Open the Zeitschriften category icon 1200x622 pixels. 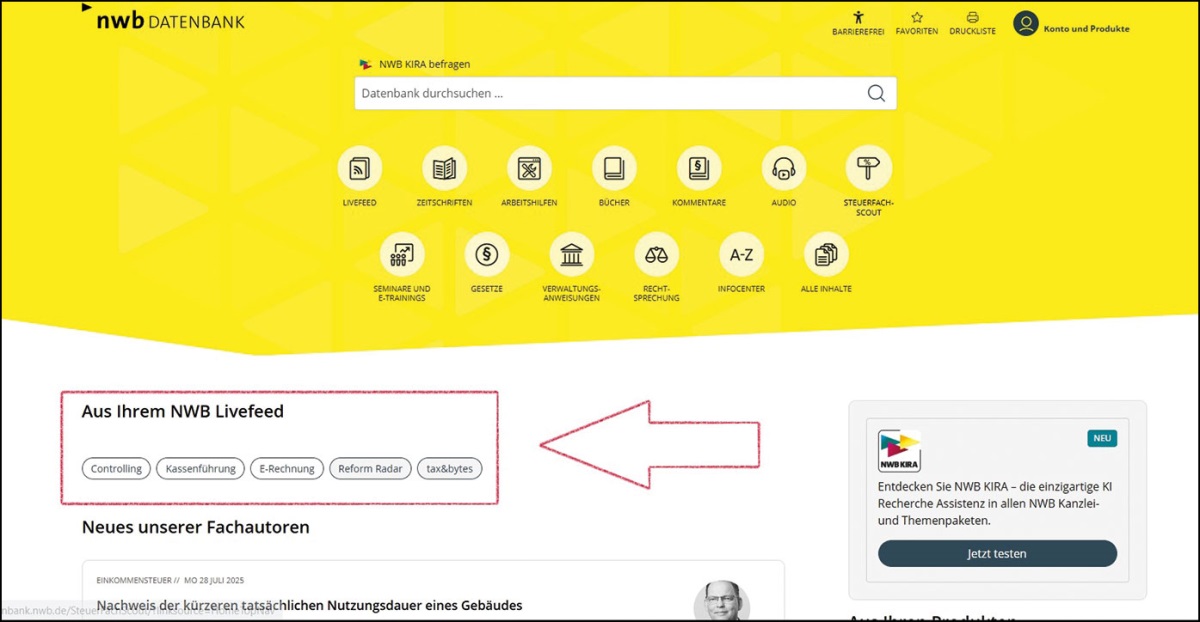[x=444, y=169]
